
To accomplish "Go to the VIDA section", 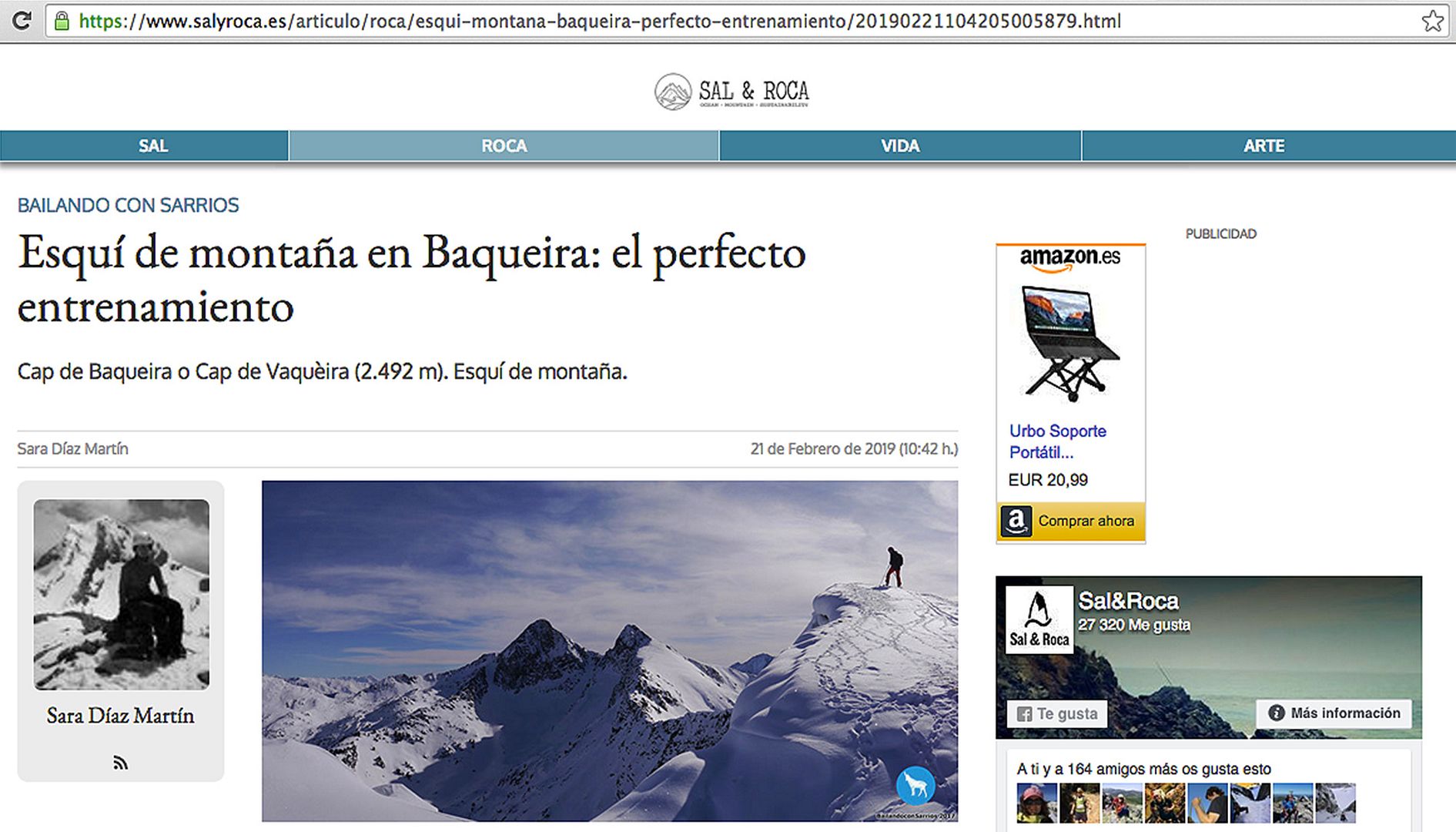I will coord(899,146).
